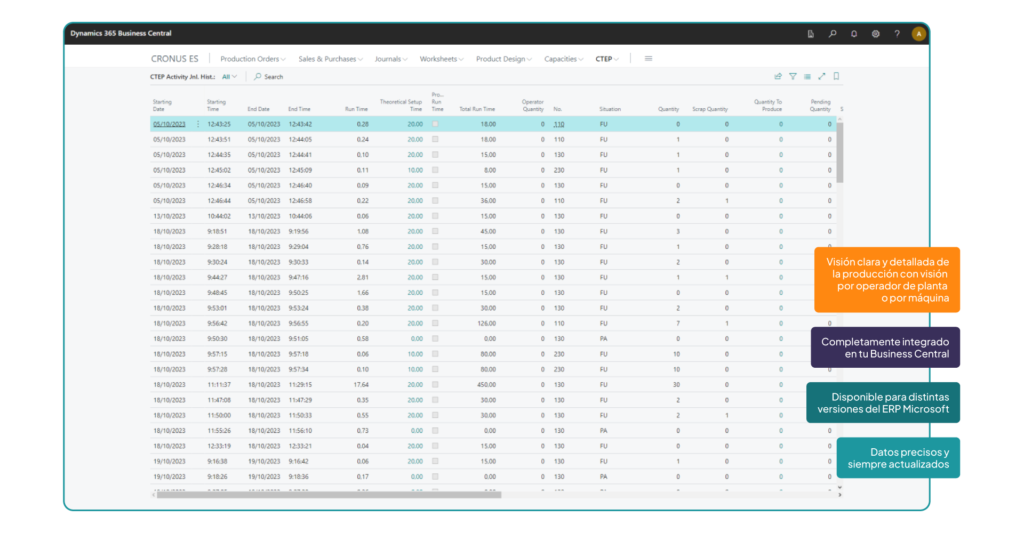
Task: Click the vertical scrollbar thumb of the list
Action: pyautogui.click(x=840, y=152)
